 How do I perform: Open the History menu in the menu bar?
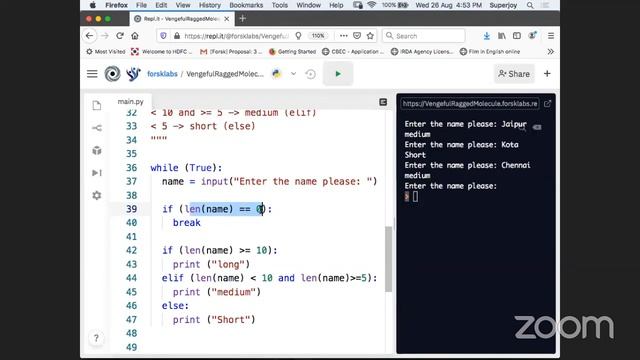(x=210, y=5)
